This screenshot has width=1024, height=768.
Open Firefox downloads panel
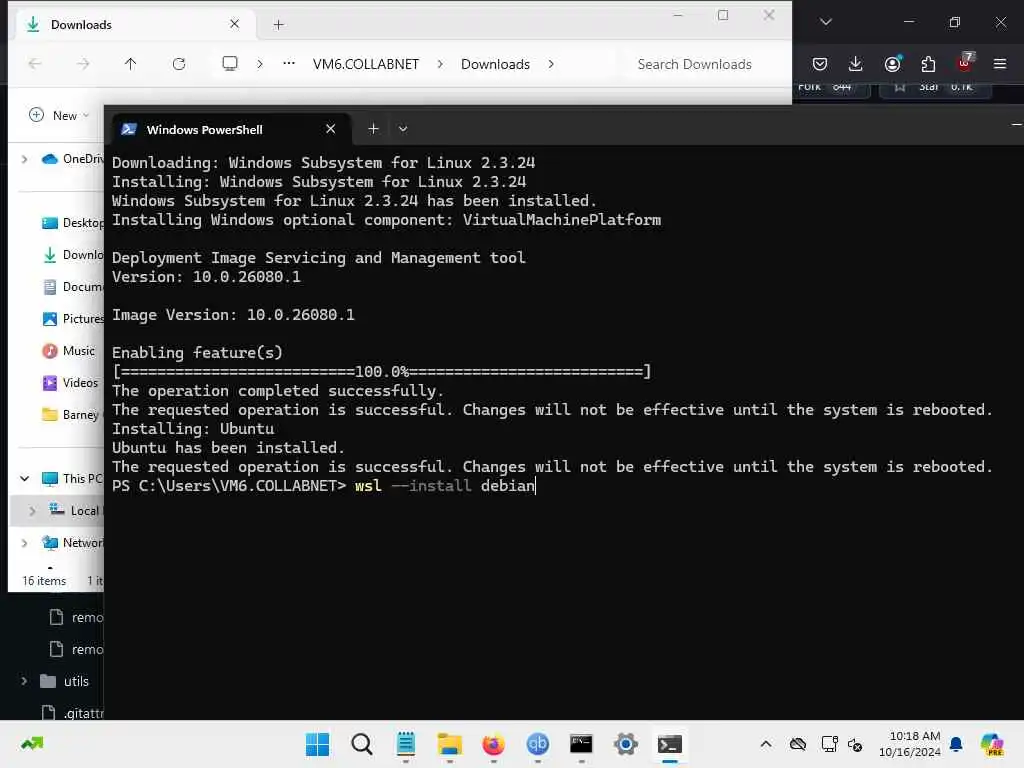(856, 64)
